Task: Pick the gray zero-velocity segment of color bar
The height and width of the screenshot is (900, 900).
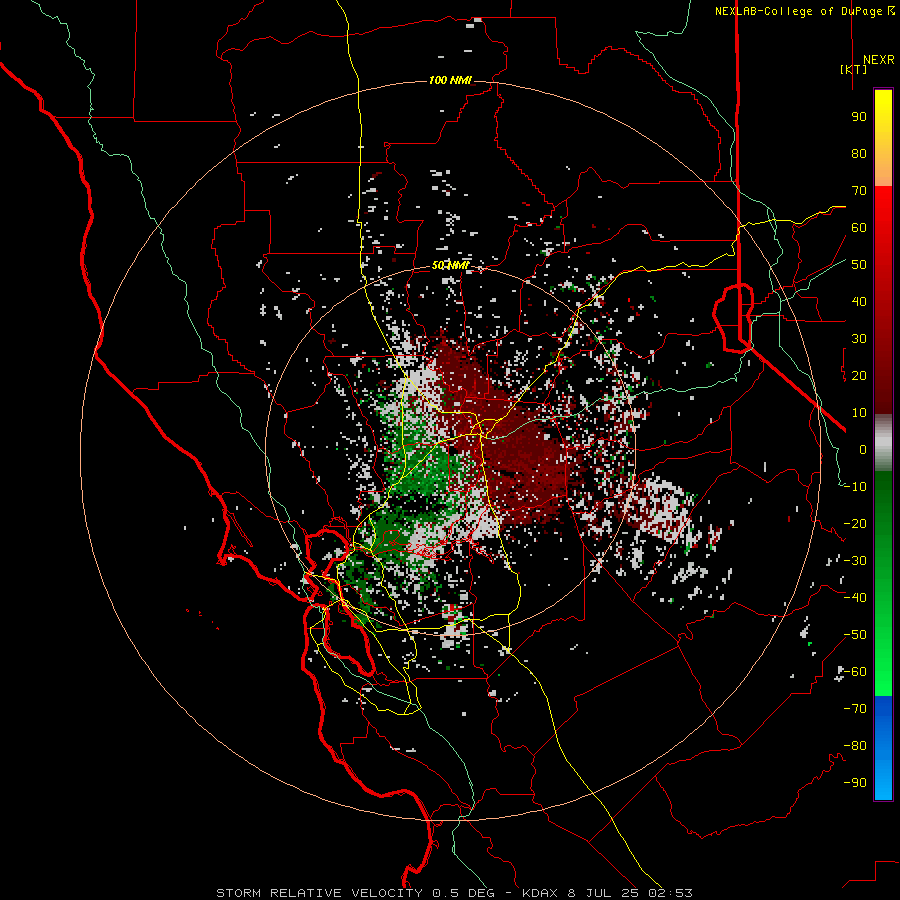Action: pyautogui.click(x=883, y=443)
